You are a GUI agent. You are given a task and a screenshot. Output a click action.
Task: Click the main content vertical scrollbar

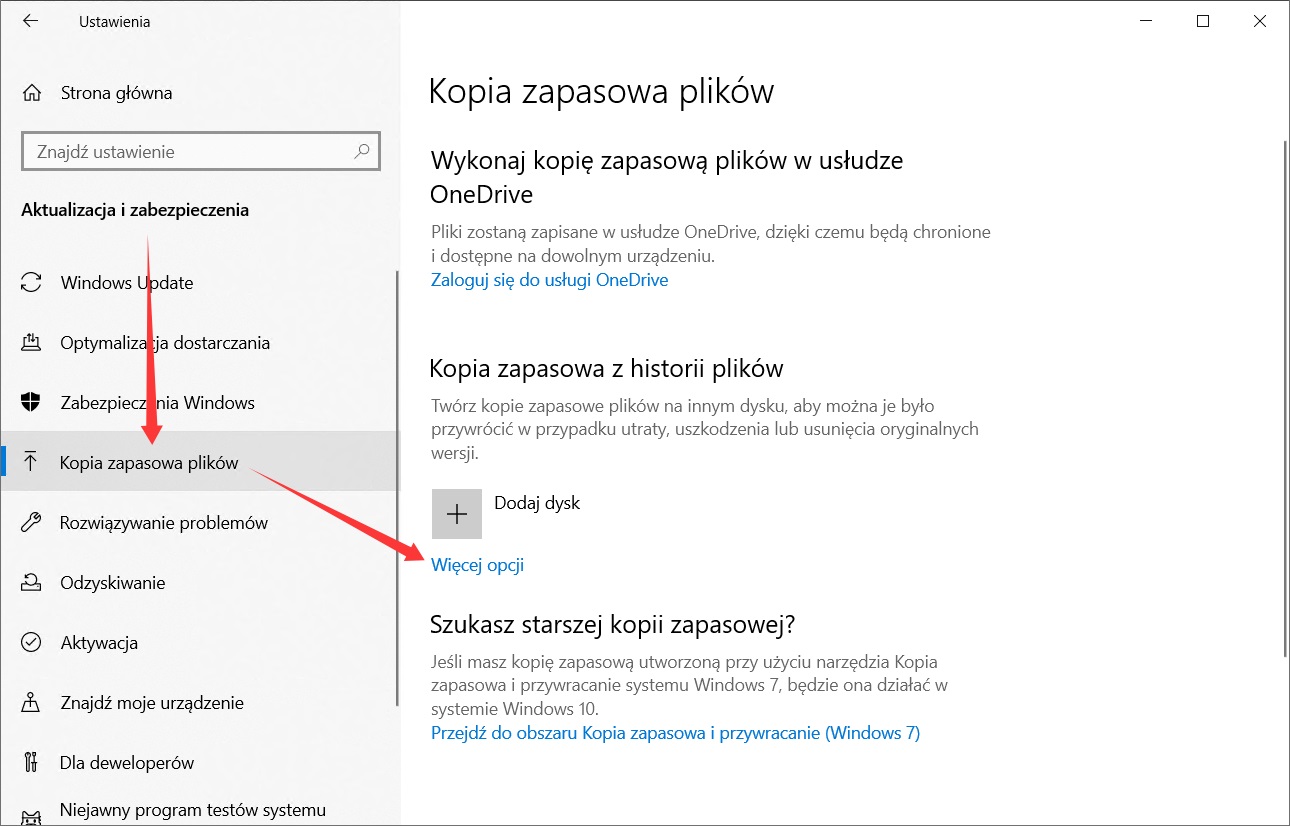1284,400
